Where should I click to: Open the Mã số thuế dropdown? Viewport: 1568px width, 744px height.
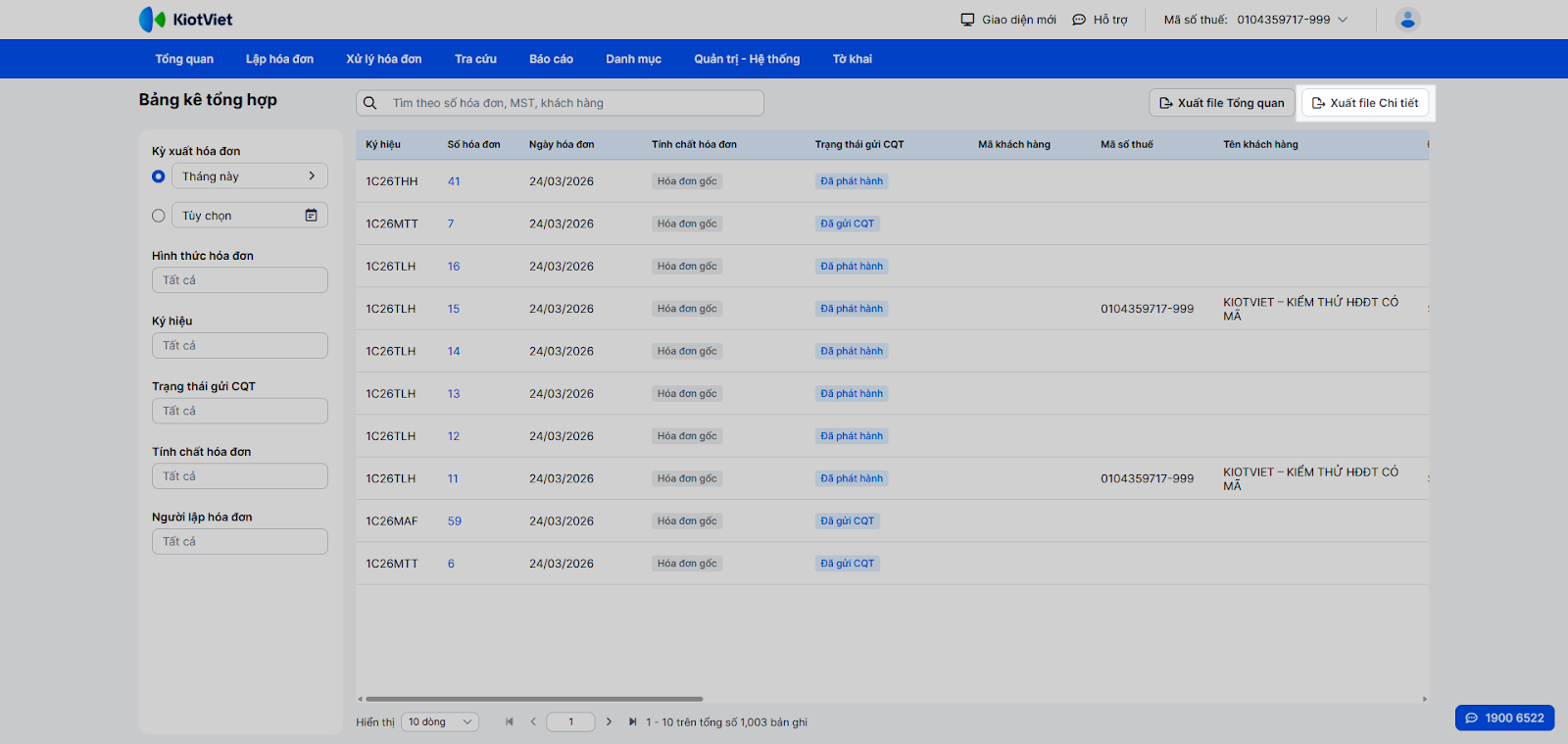1343,20
